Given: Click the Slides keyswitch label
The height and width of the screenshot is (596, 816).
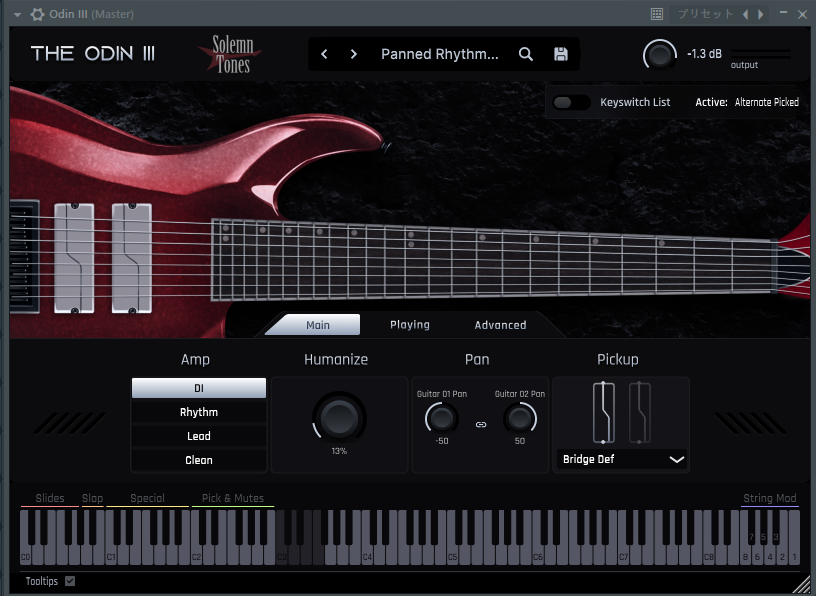Looking at the screenshot, I should pos(50,498).
